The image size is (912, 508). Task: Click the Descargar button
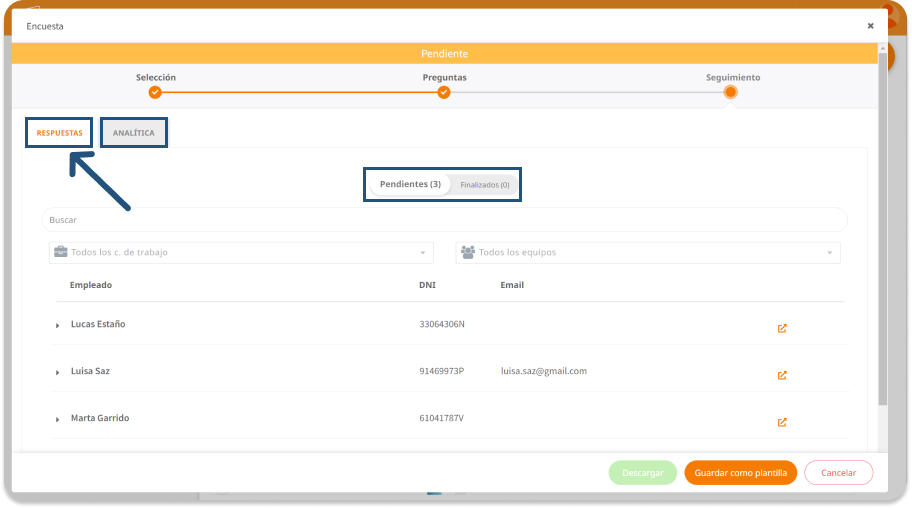pos(642,473)
